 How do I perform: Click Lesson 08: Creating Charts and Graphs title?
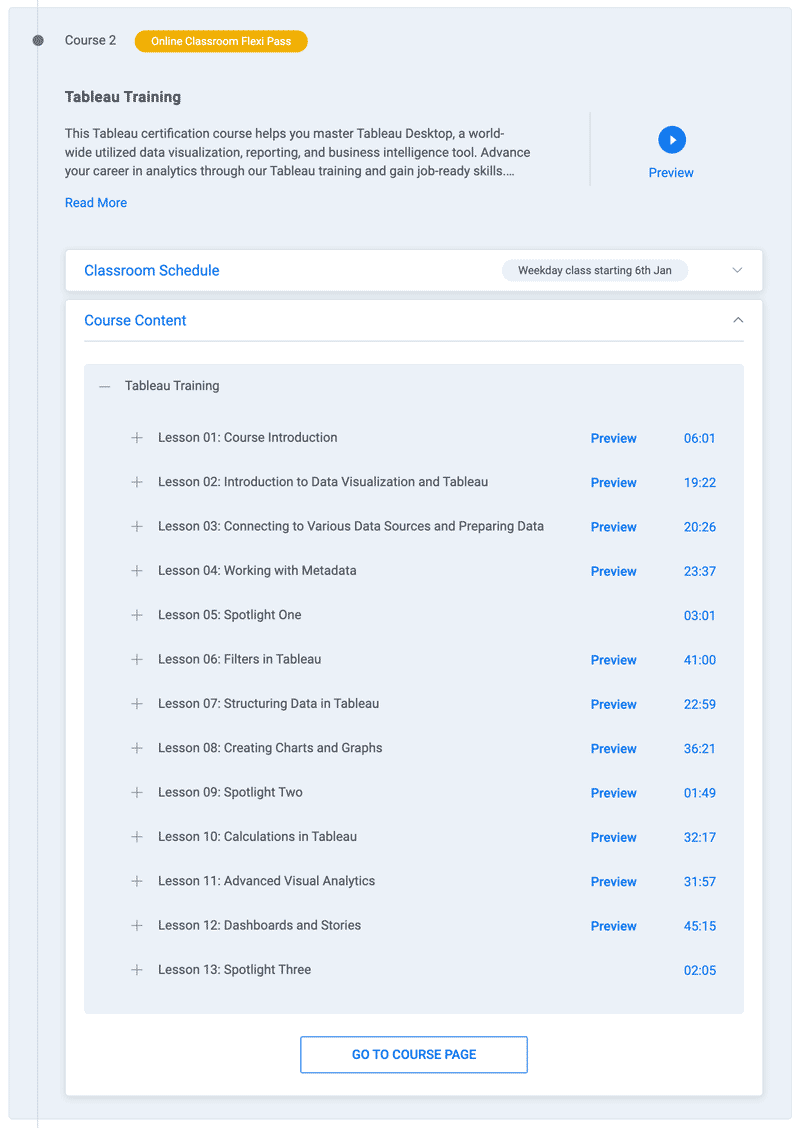(270, 748)
